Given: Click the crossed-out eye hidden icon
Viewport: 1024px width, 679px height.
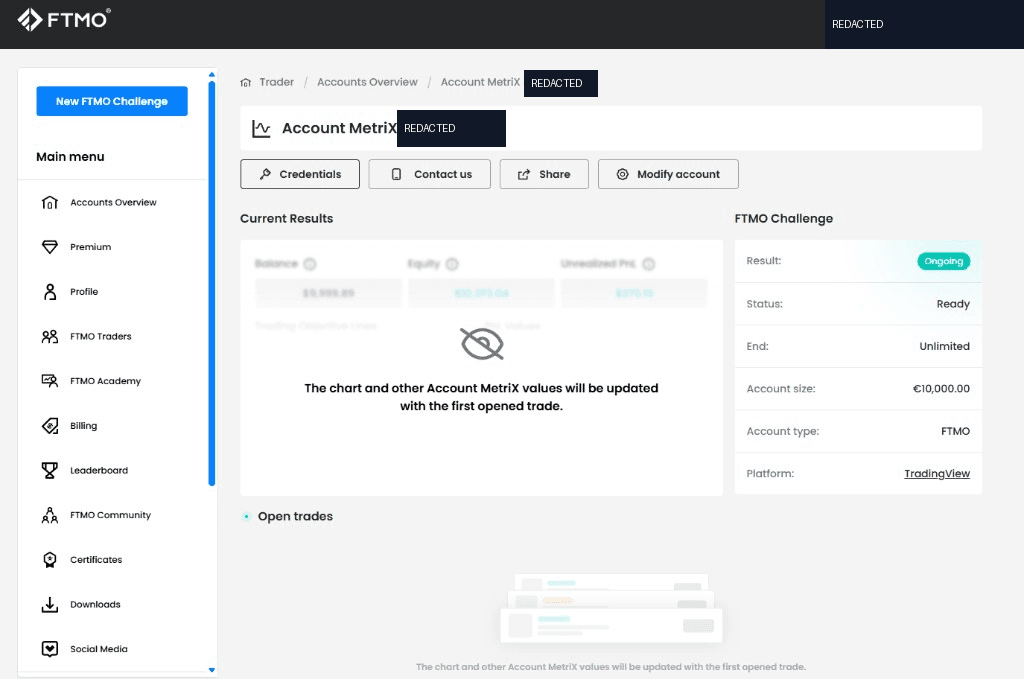Looking at the screenshot, I should (482, 344).
